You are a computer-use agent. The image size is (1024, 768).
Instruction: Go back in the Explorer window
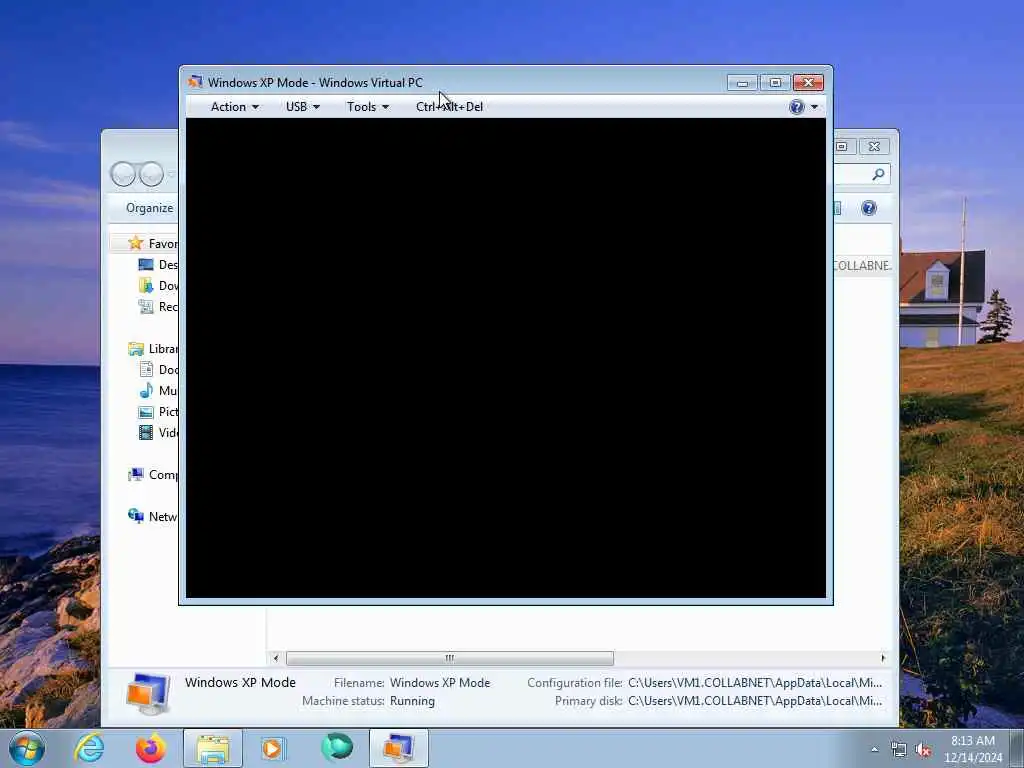click(123, 174)
